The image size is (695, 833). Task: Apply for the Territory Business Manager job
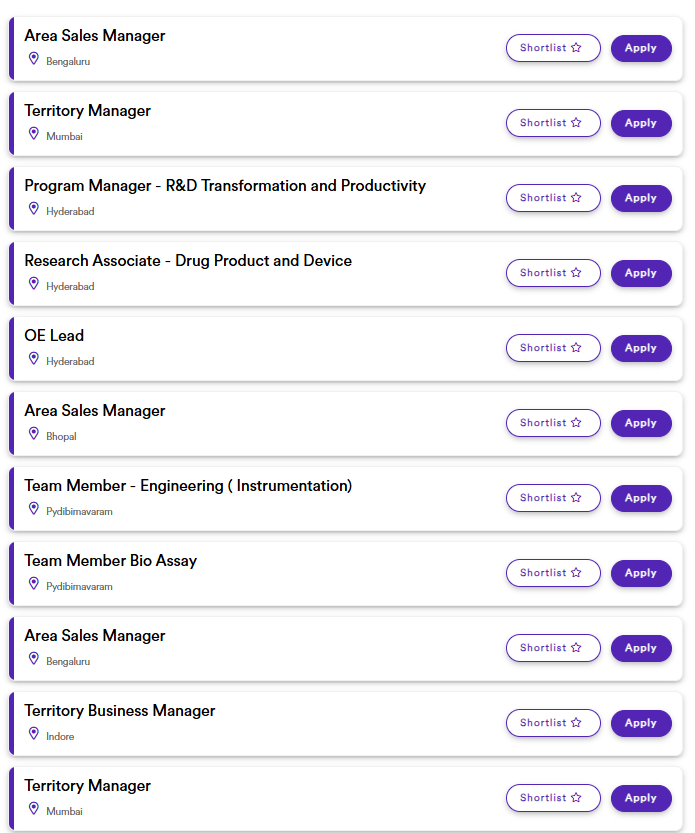(x=641, y=723)
